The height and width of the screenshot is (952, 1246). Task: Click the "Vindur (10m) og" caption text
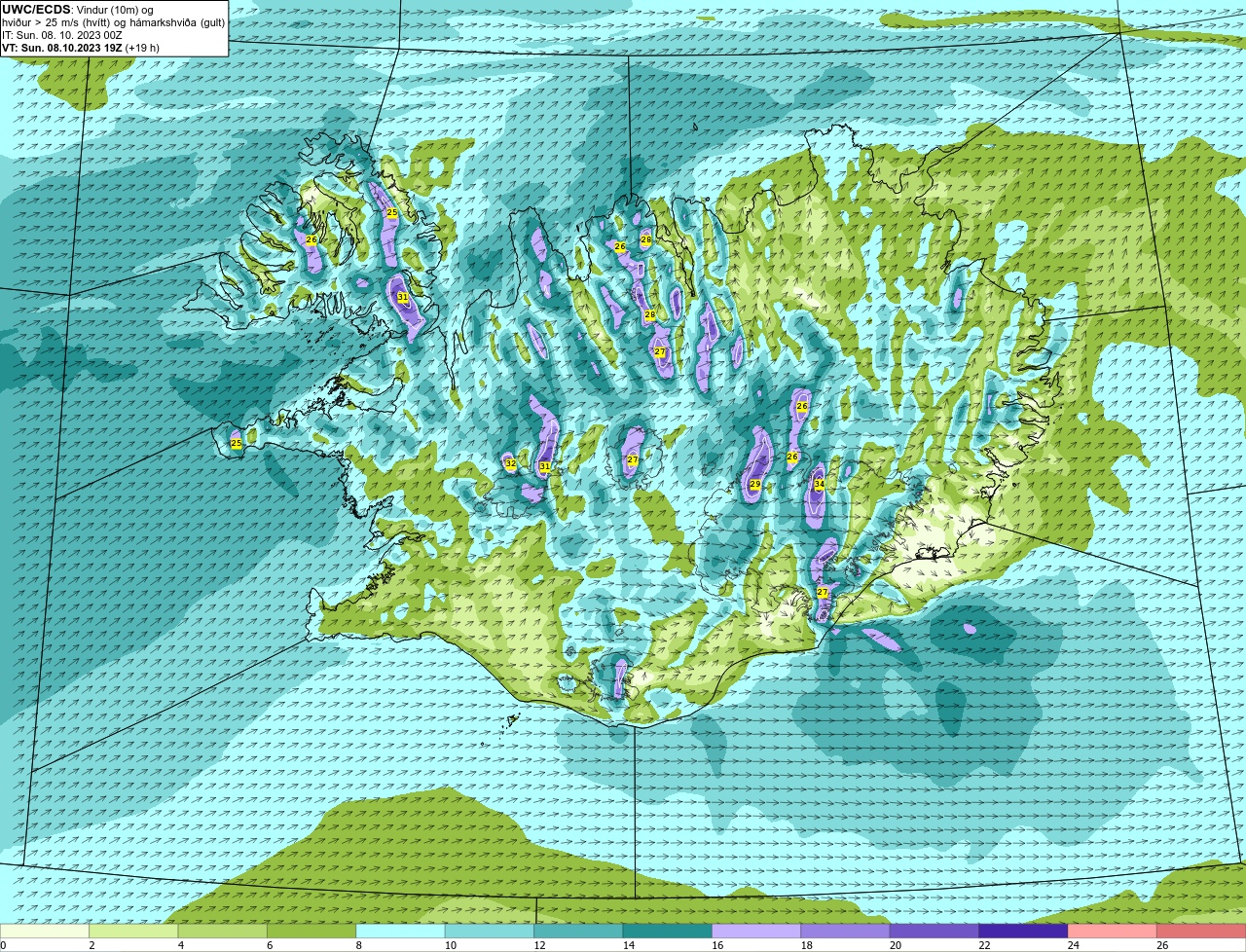[x=114, y=10]
